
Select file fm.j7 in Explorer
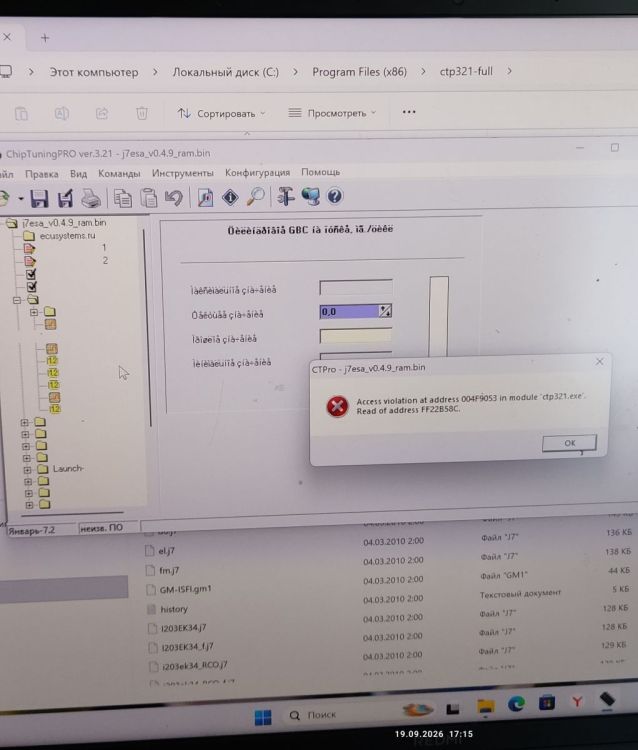(169, 570)
